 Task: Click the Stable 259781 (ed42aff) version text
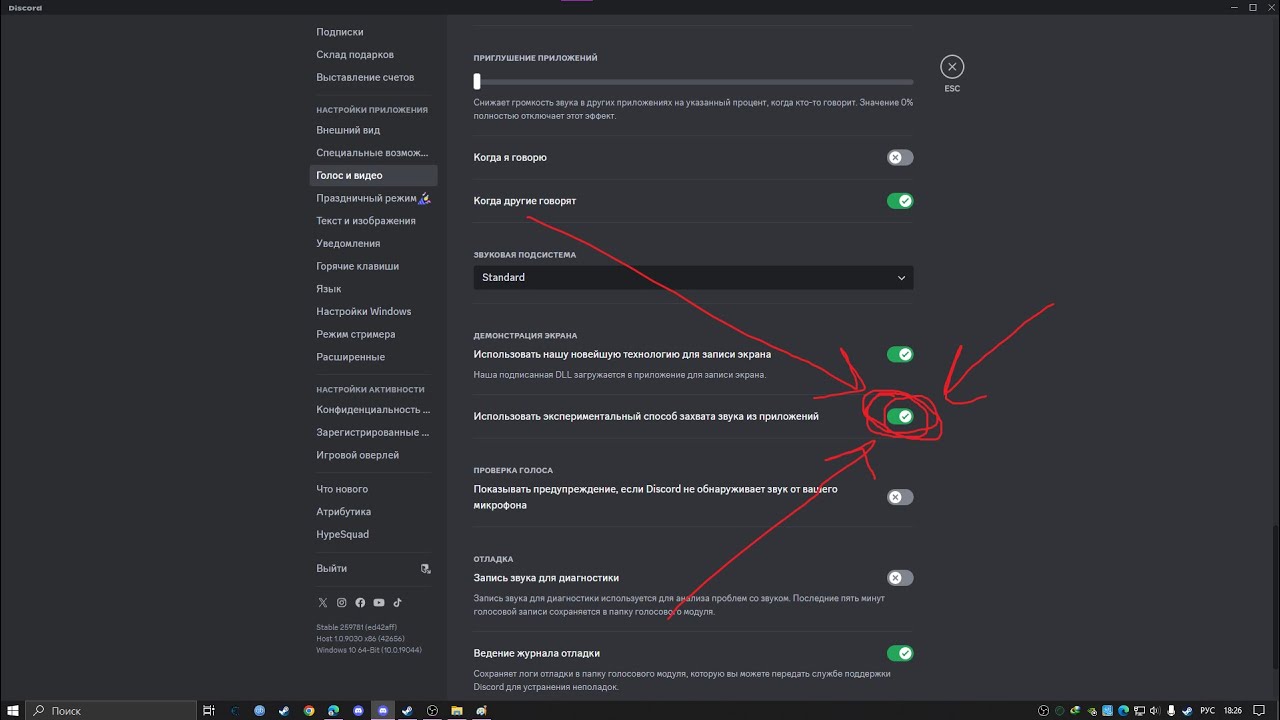(x=356, y=627)
